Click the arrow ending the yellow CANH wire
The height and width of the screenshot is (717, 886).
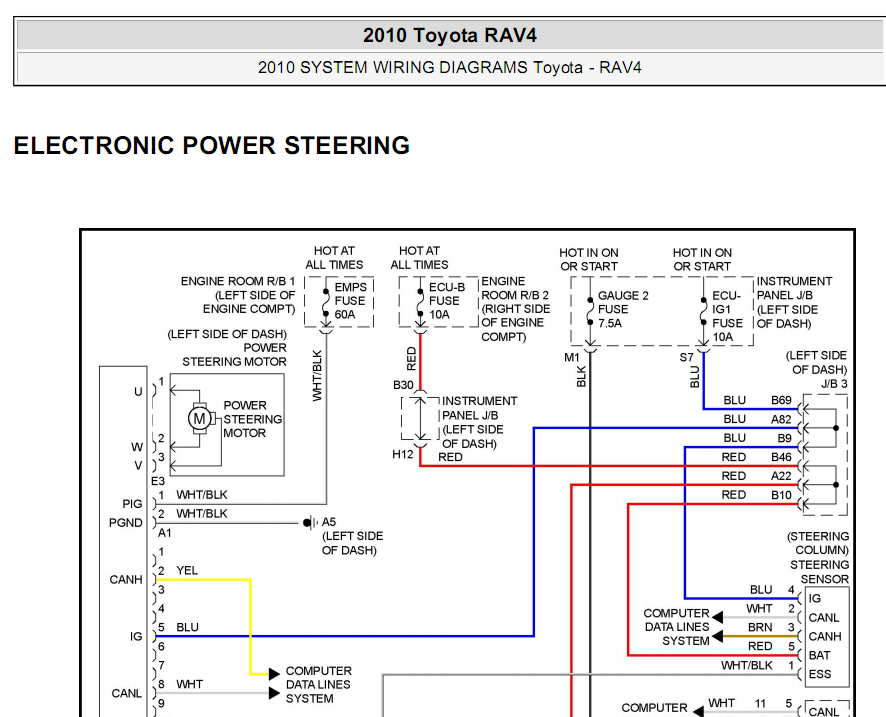274,674
